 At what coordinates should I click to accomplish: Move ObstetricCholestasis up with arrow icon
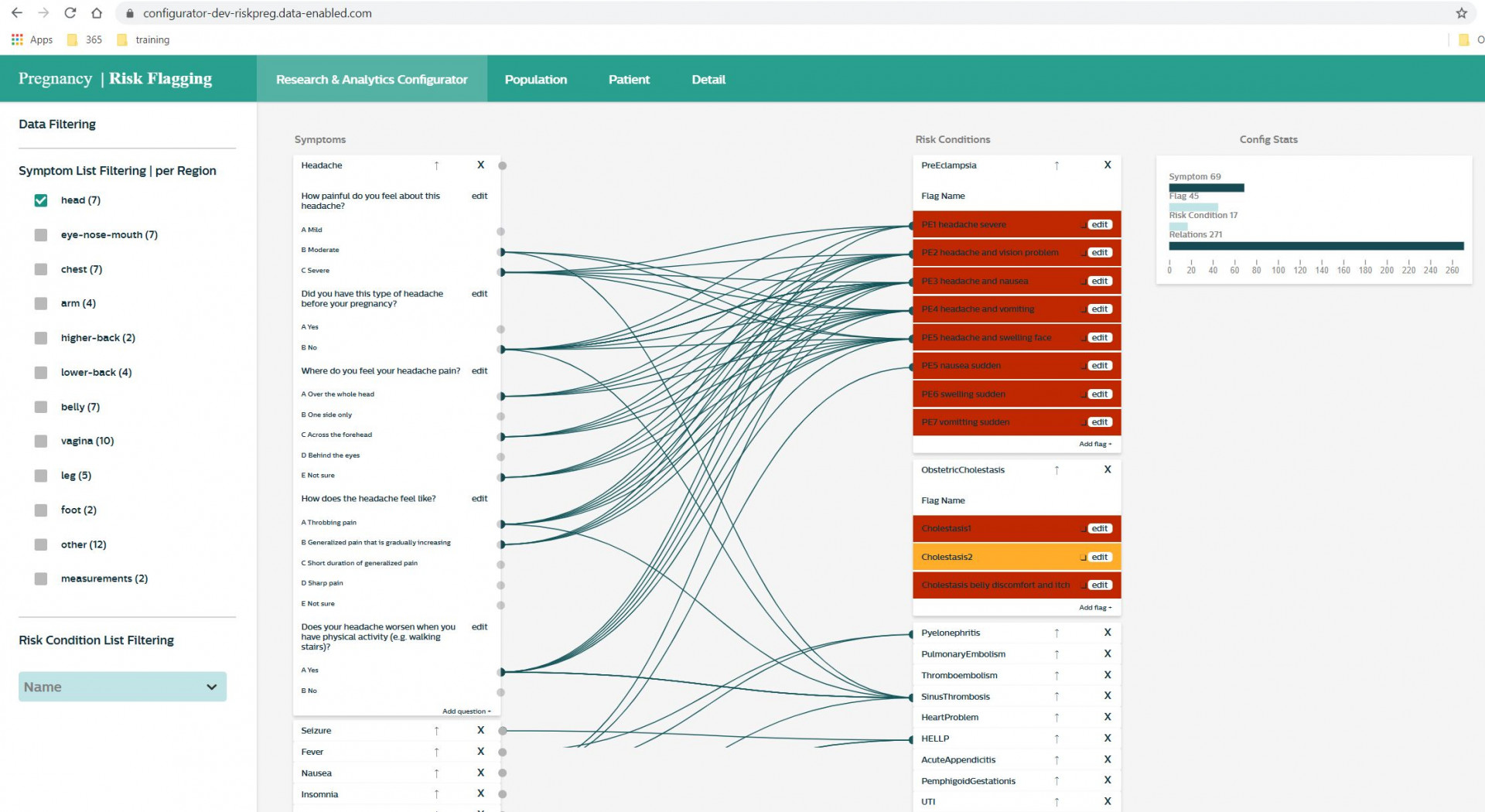[1057, 470]
